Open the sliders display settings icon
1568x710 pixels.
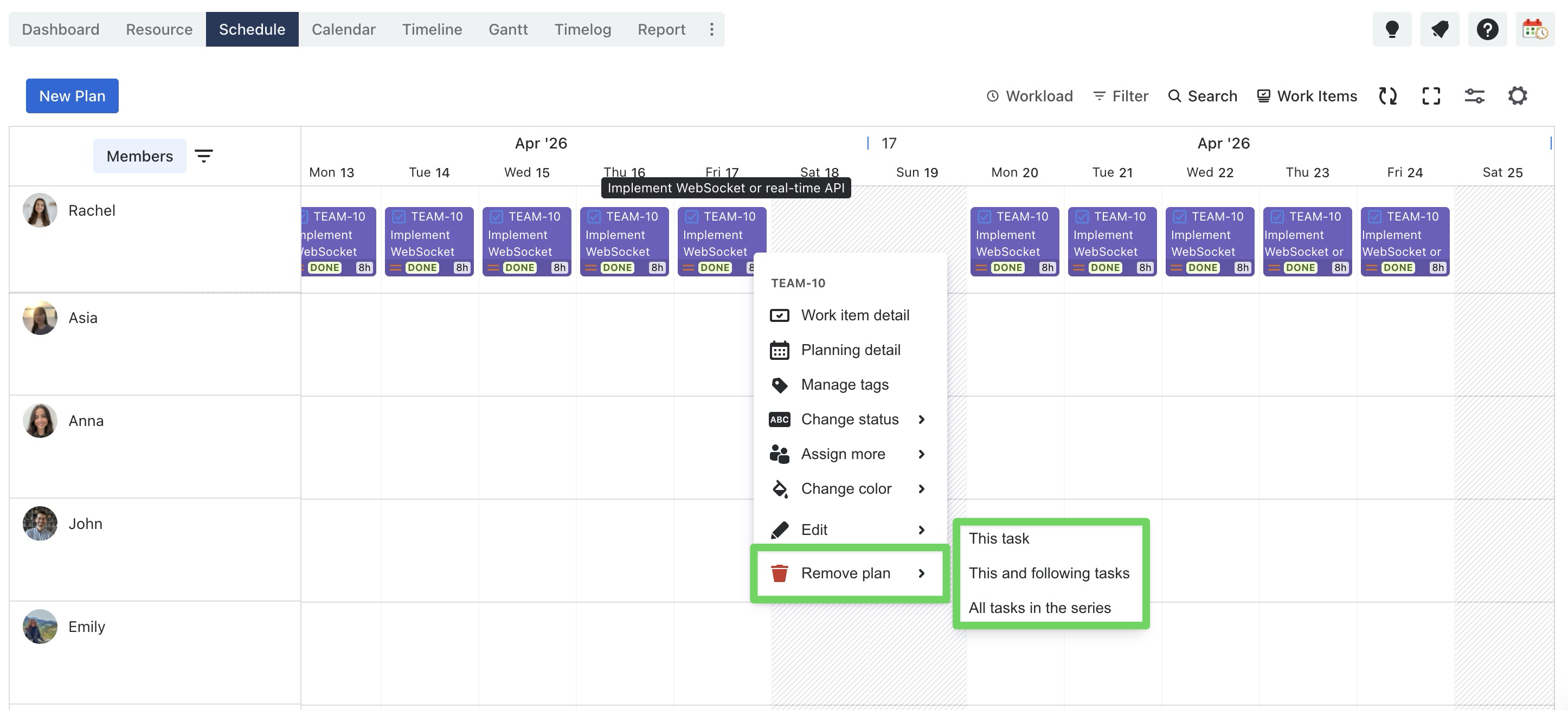[1474, 95]
